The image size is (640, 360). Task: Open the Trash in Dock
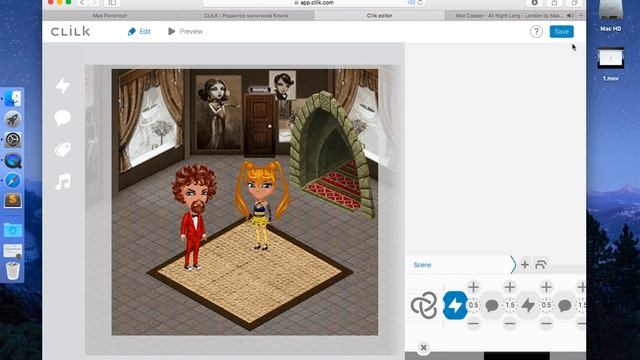click(x=13, y=270)
